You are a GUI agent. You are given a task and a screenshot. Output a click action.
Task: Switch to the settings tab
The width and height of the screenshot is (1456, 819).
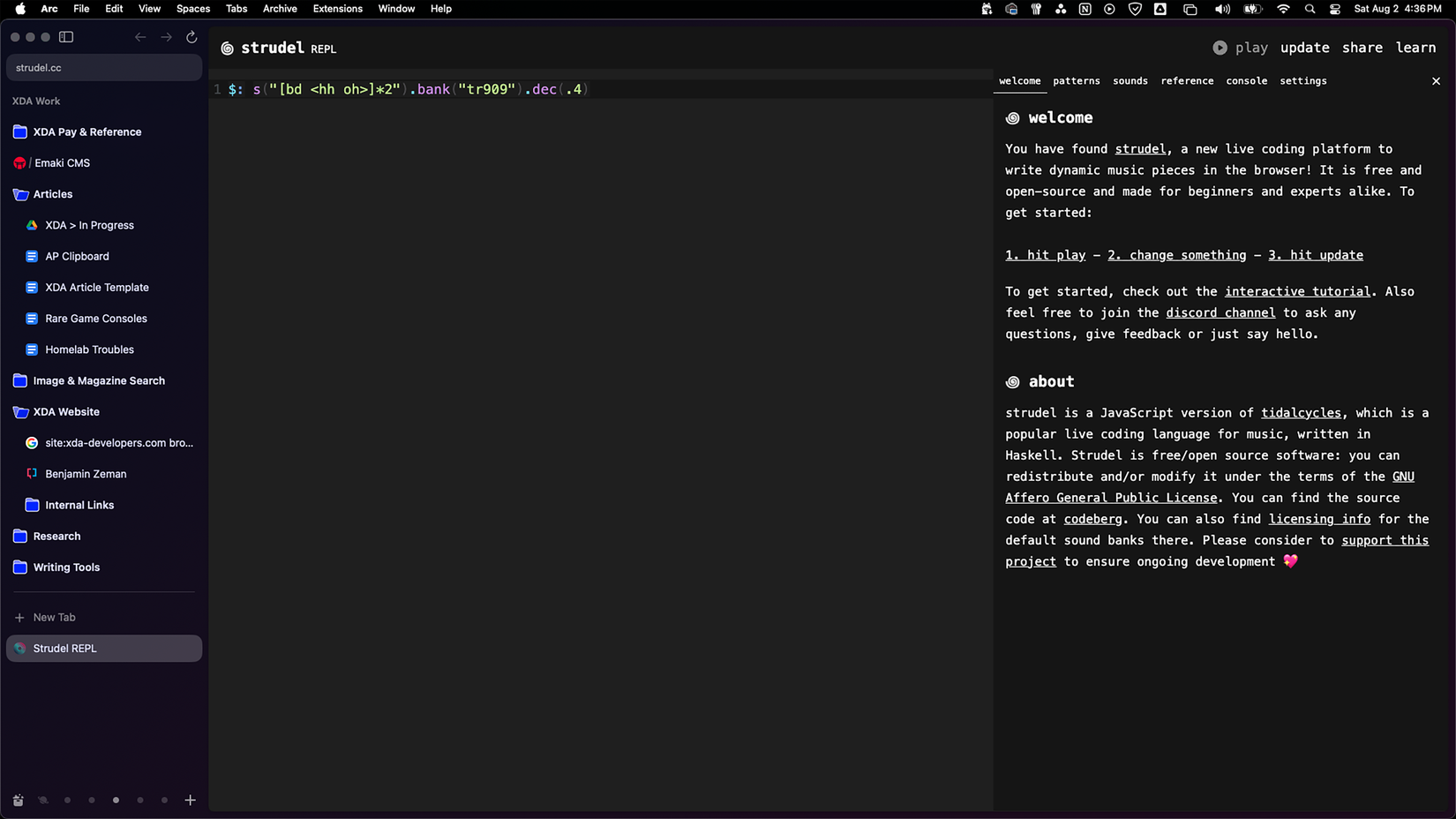coord(1303,81)
